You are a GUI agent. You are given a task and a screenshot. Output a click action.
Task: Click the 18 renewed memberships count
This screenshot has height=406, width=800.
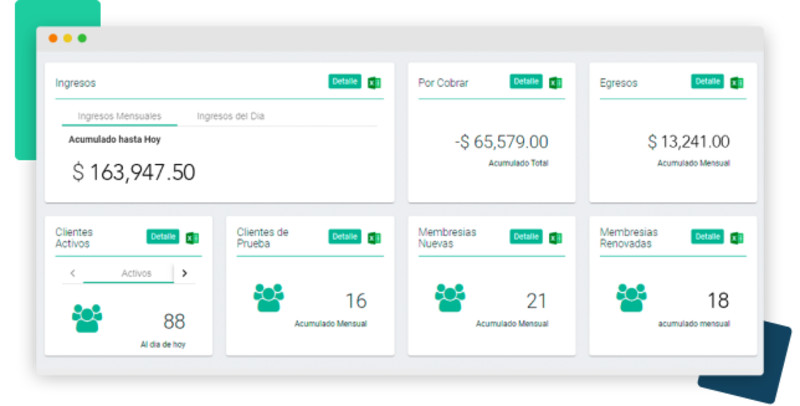click(x=718, y=300)
